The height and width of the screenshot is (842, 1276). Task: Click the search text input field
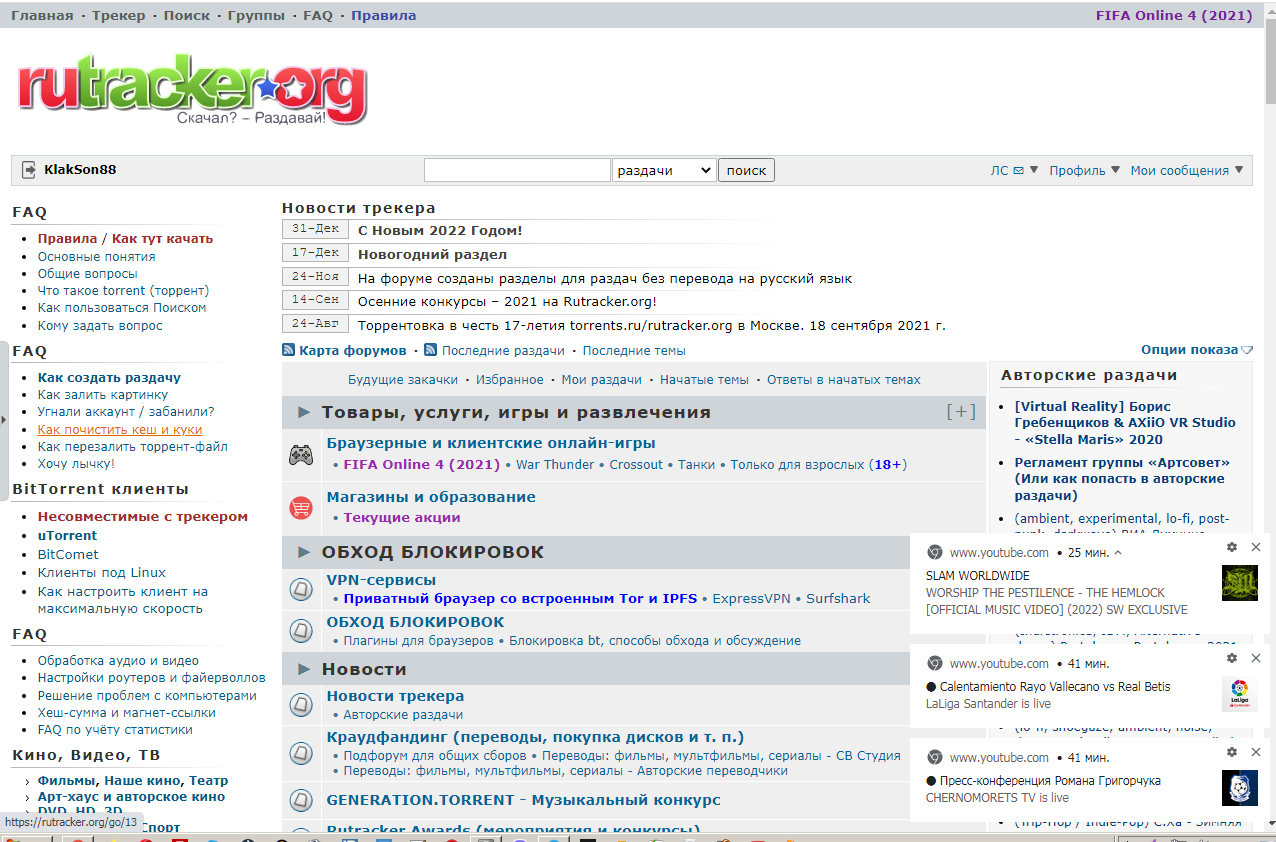tap(517, 170)
